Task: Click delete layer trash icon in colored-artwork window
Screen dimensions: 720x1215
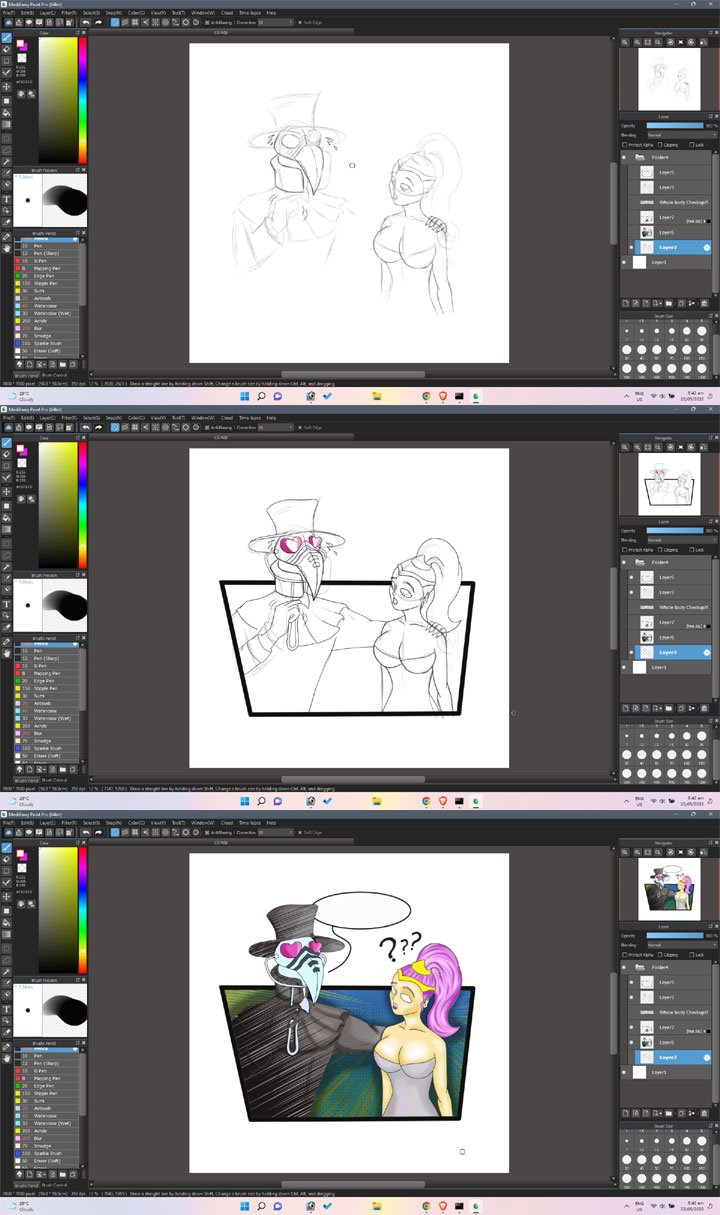Action: click(x=704, y=1112)
